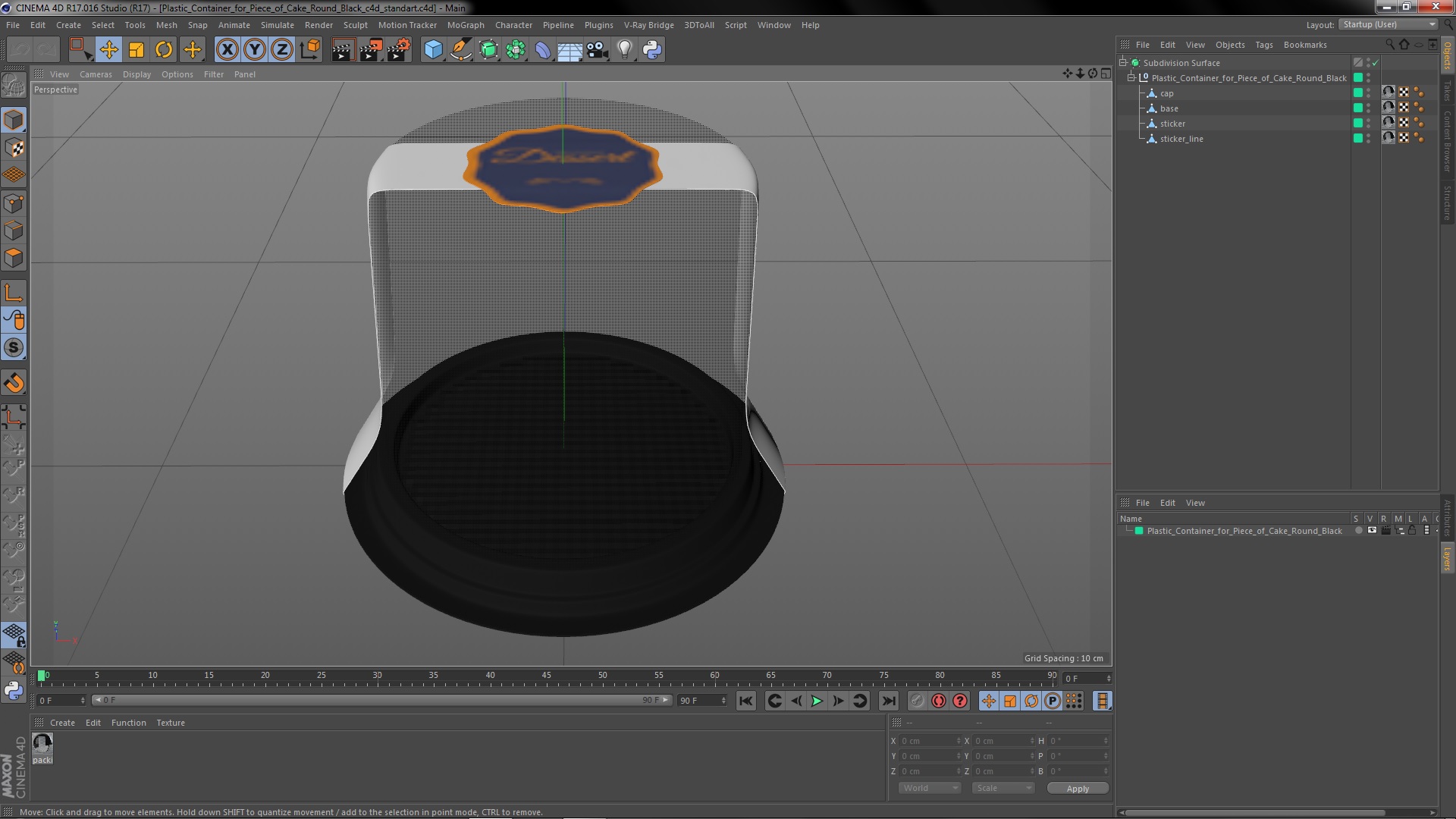The height and width of the screenshot is (819, 1456).
Task: Toggle viewport maximize icon
Action: click(x=1106, y=74)
